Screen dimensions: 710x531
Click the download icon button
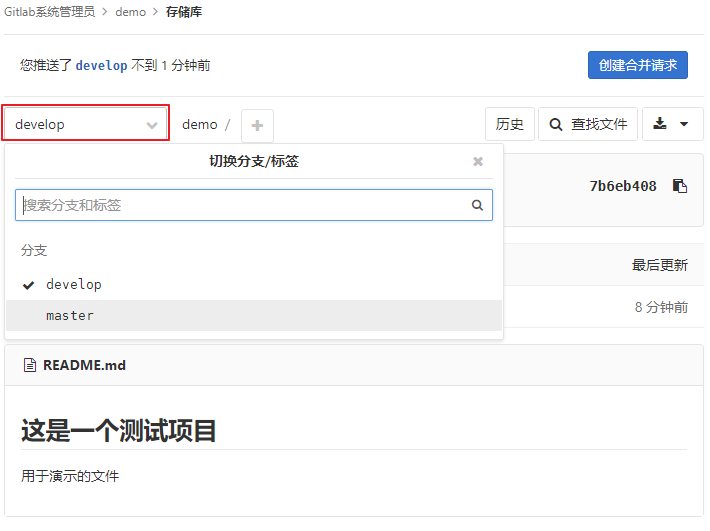click(x=660, y=124)
